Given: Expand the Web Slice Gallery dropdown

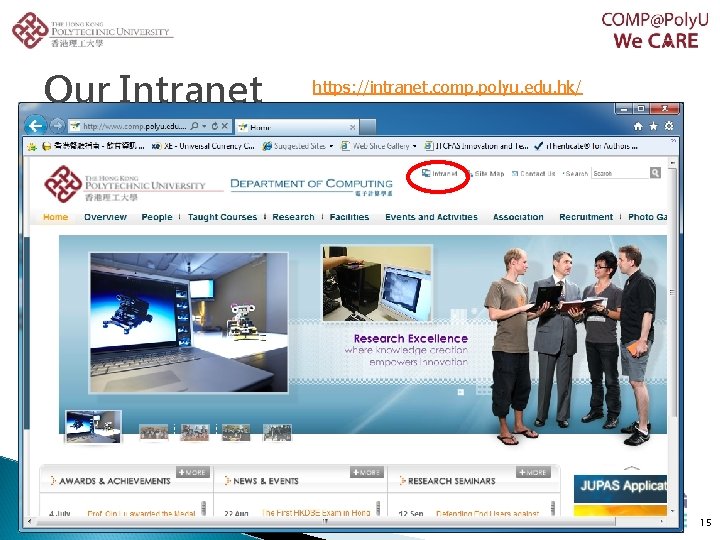Looking at the screenshot, I should [x=414, y=146].
